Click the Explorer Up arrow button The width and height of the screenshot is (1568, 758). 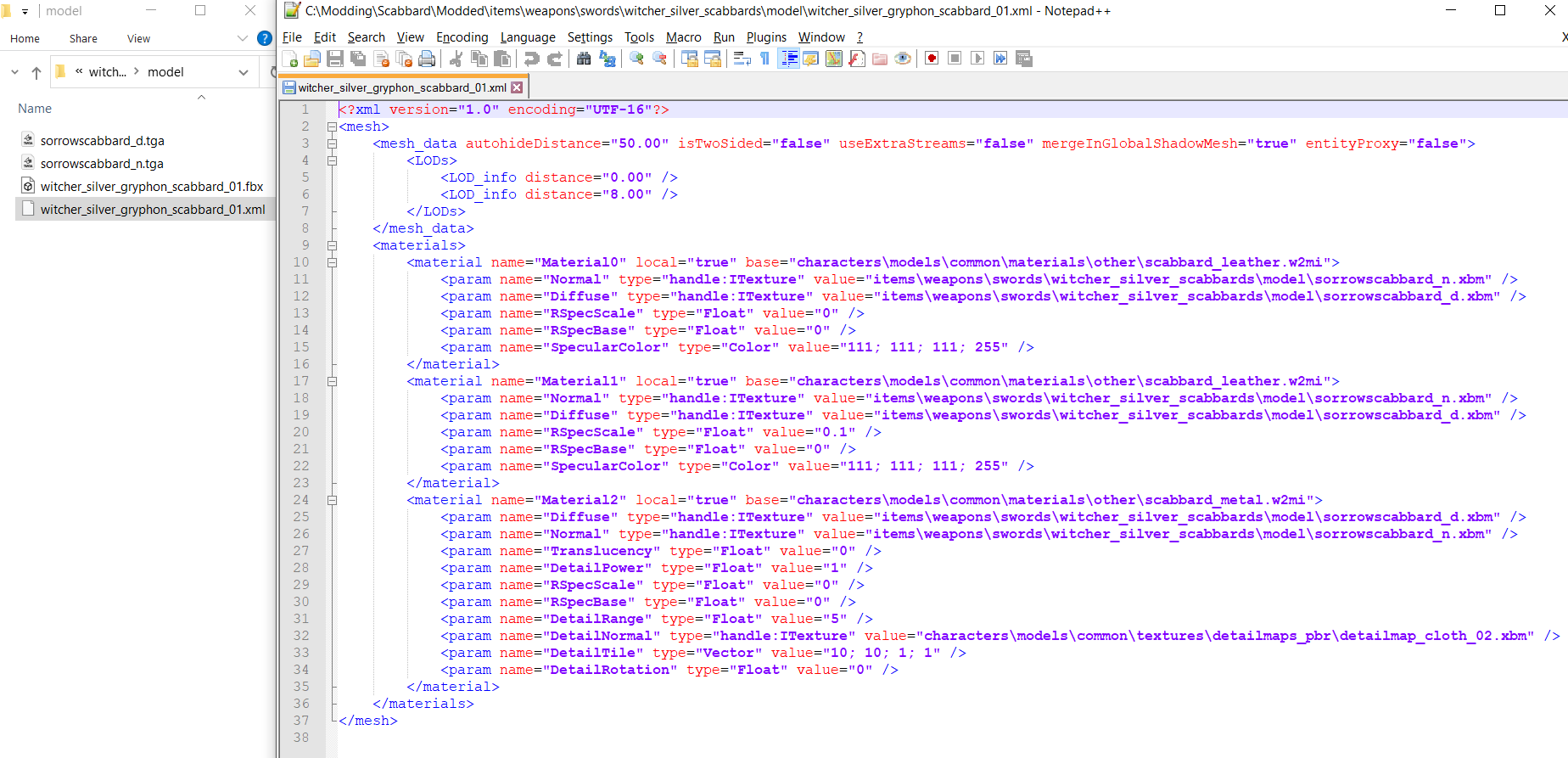[36, 72]
